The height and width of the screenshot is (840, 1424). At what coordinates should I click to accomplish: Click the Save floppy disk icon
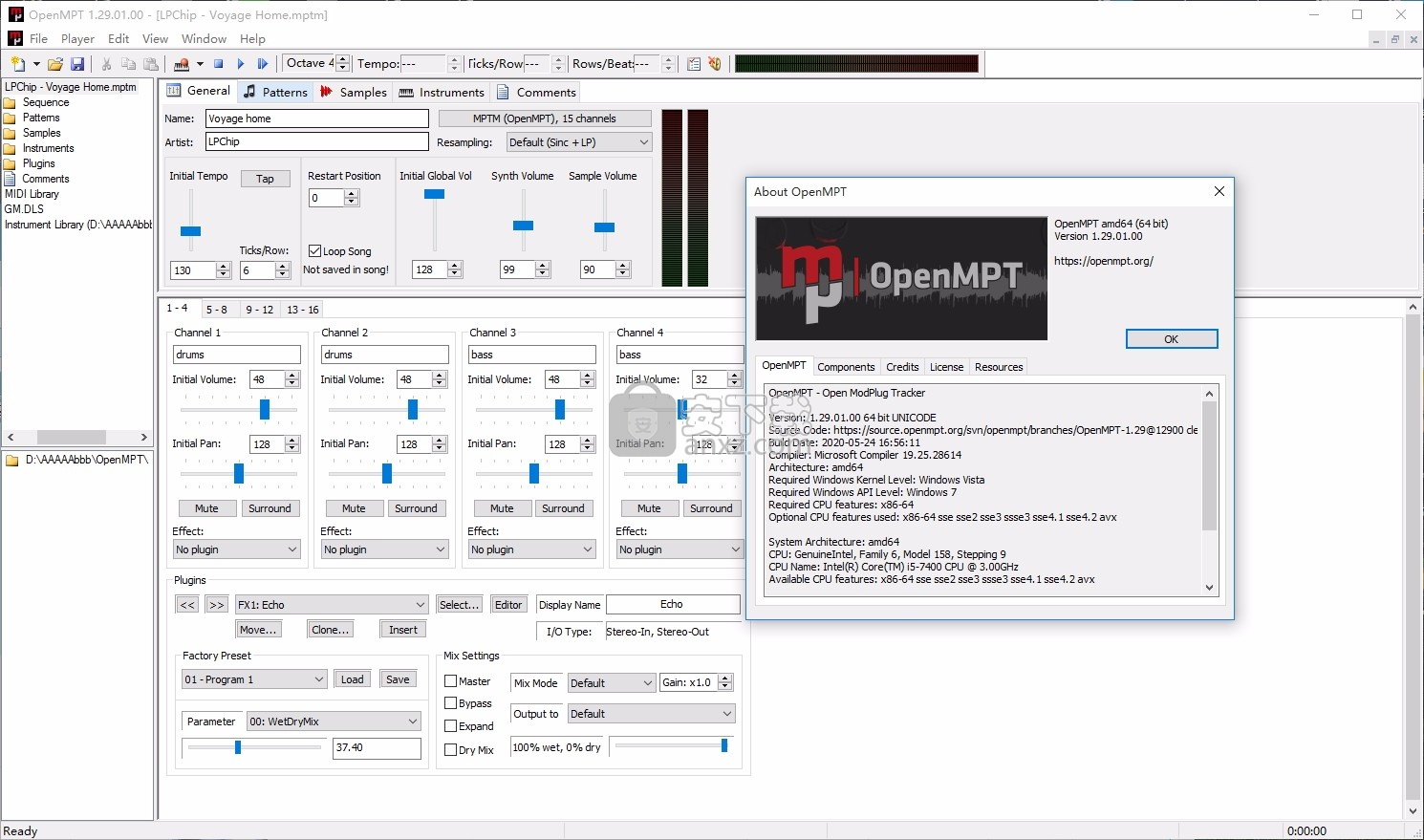click(x=77, y=64)
